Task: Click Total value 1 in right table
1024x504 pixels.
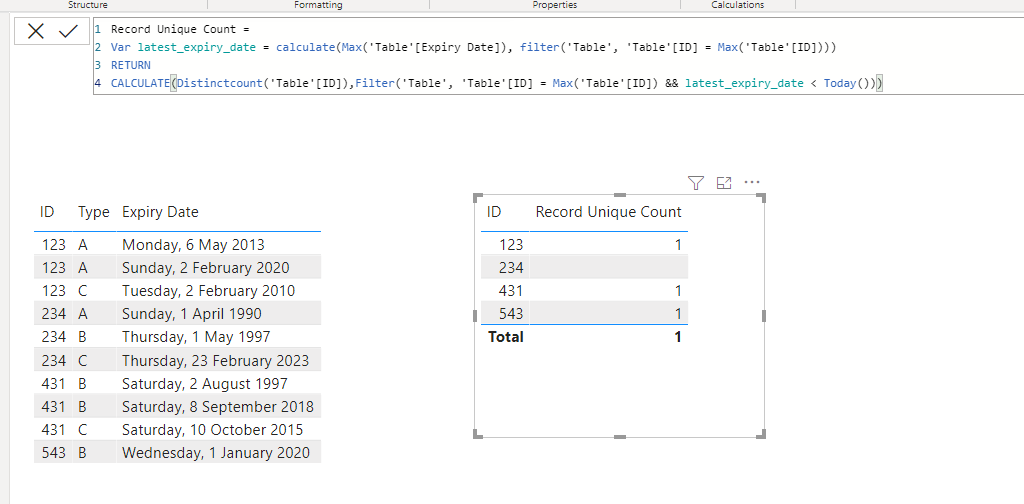Action: tap(678, 337)
